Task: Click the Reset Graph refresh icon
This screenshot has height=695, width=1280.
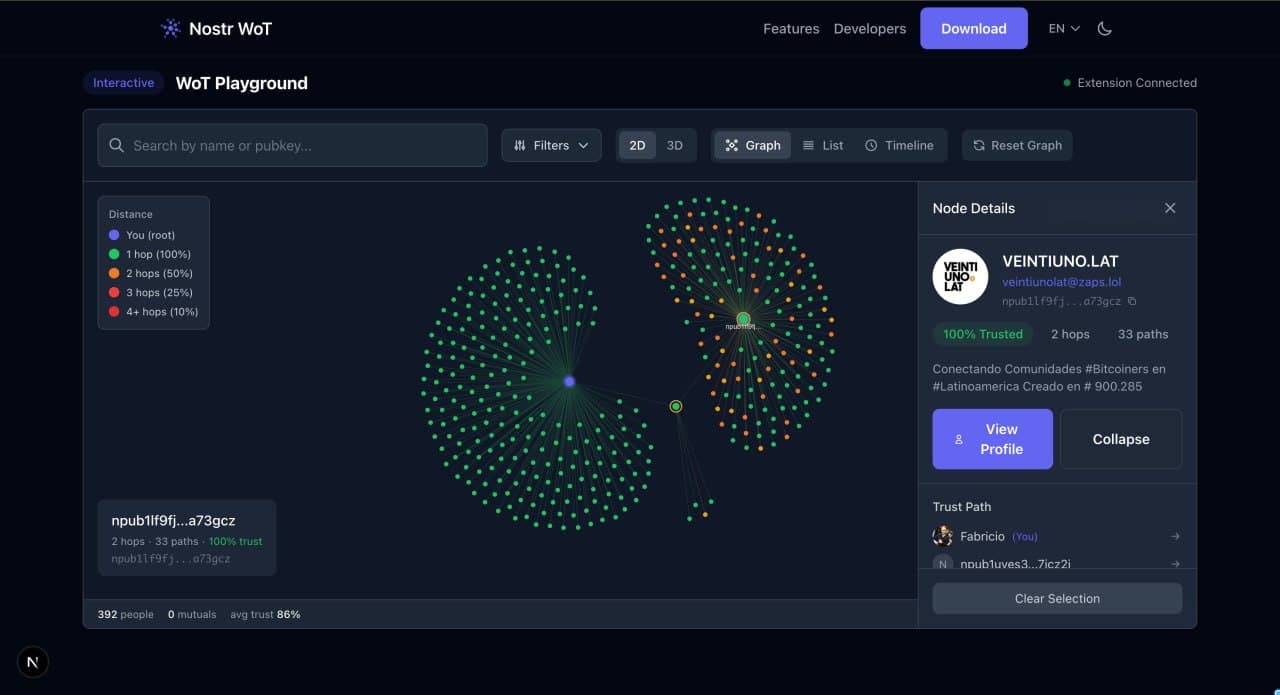Action: [x=979, y=145]
